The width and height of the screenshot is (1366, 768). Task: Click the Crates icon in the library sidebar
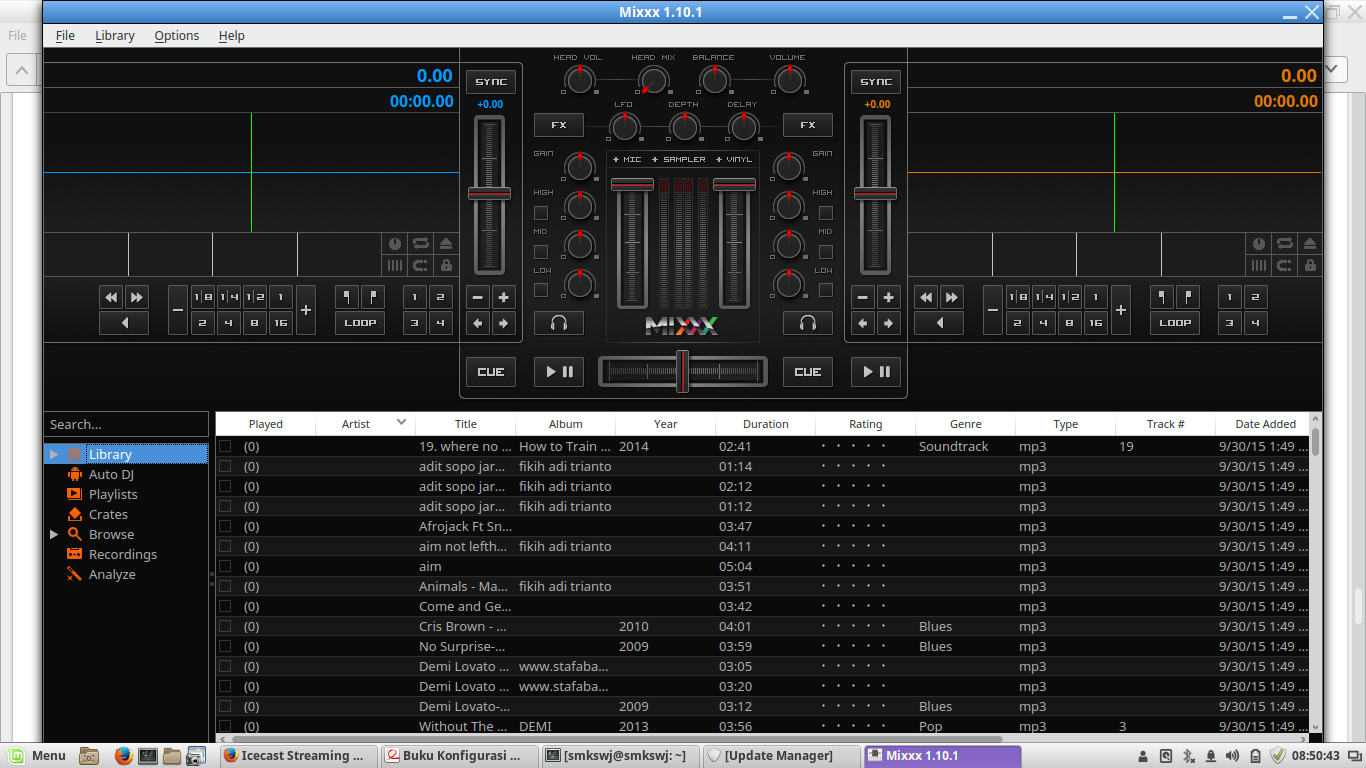pyautogui.click(x=74, y=514)
